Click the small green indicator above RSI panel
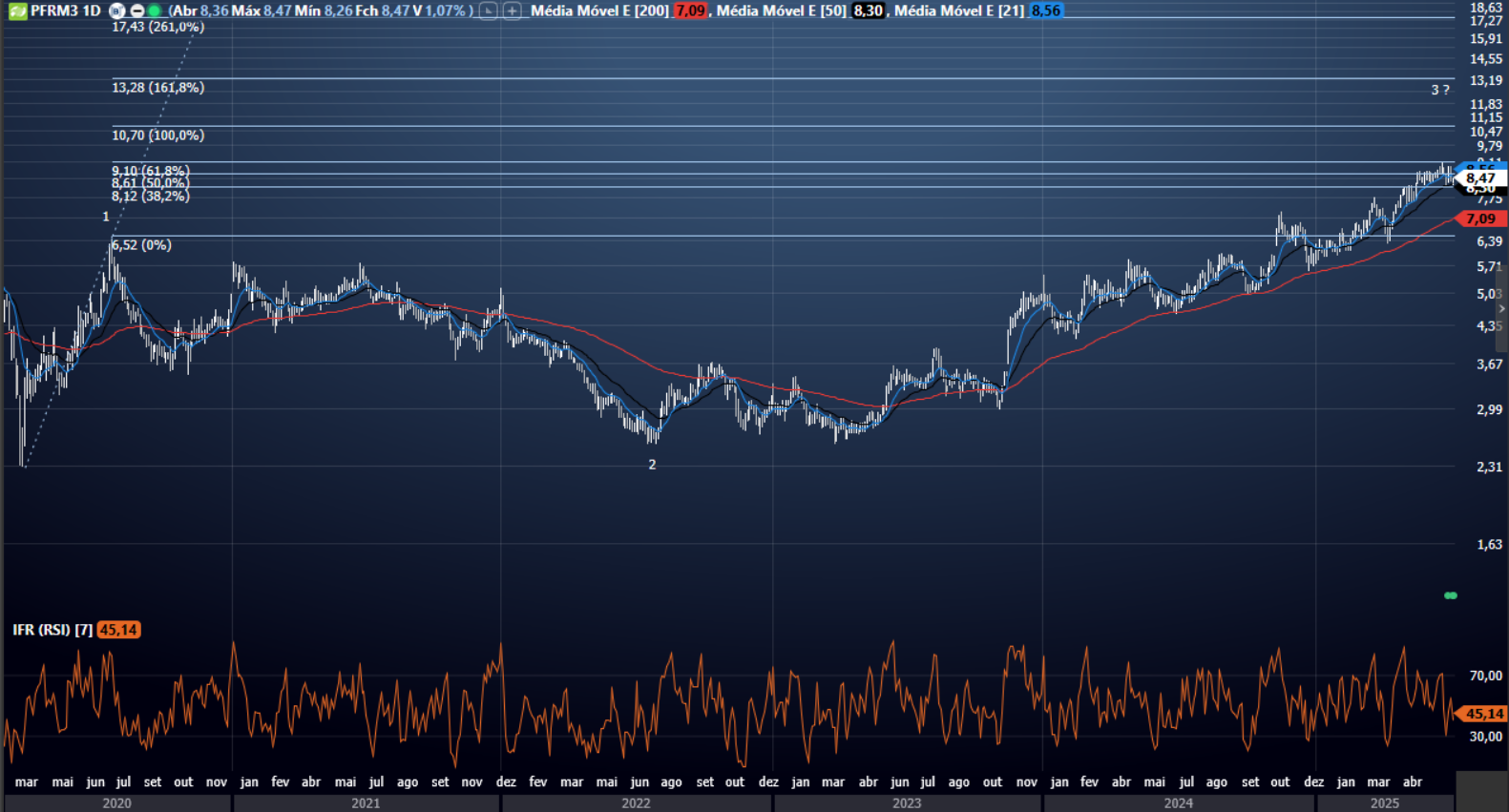 (1451, 595)
